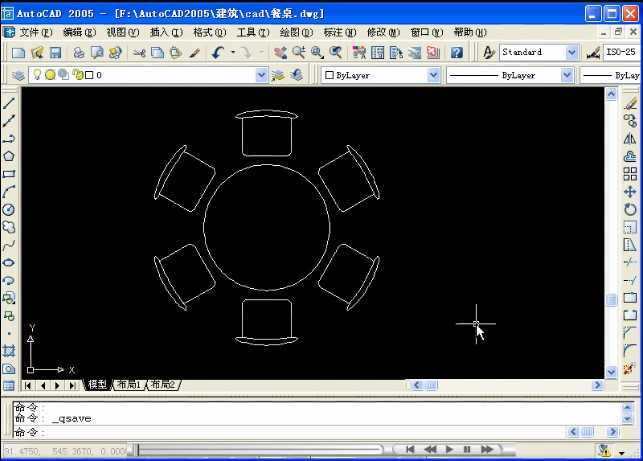Select the Arc tool
Screen dimensions: 643x461
pyautogui.click(x=9, y=192)
